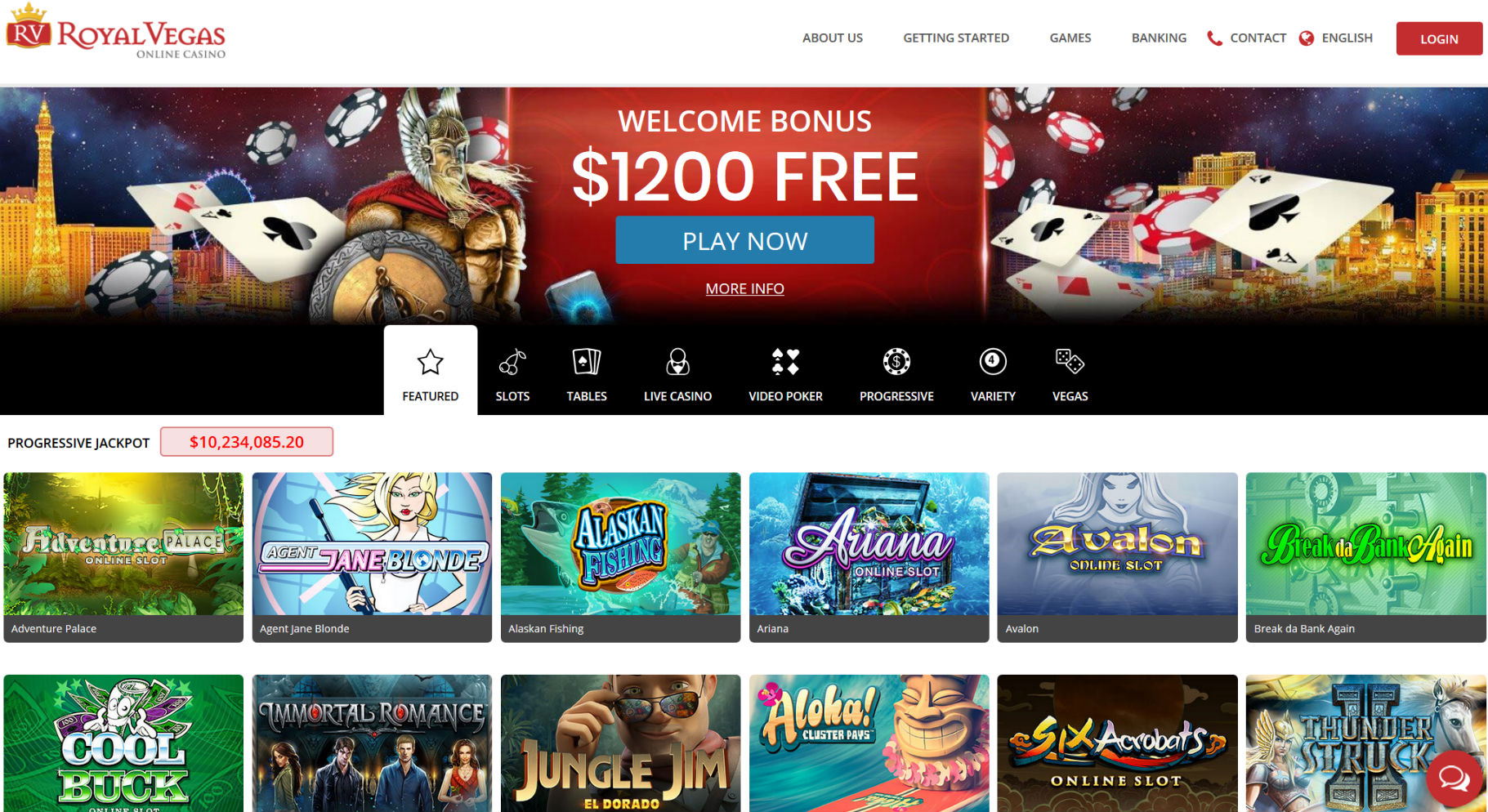
Task: Click the progressive jackpot amount box
Action: [x=247, y=442]
